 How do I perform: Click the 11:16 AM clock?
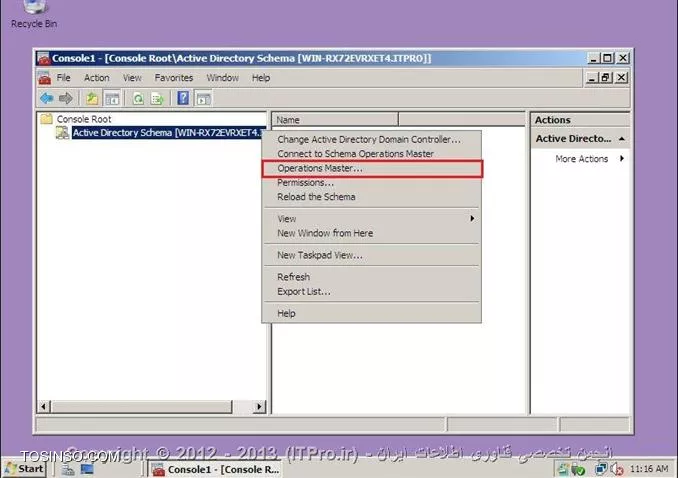(x=649, y=469)
